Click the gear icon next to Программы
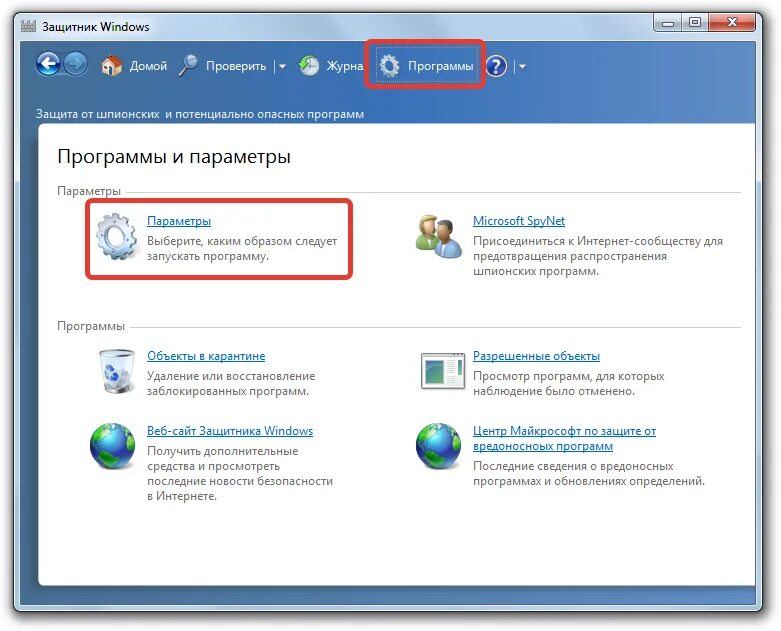Image resolution: width=781 pixels, height=631 pixels. click(390, 66)
